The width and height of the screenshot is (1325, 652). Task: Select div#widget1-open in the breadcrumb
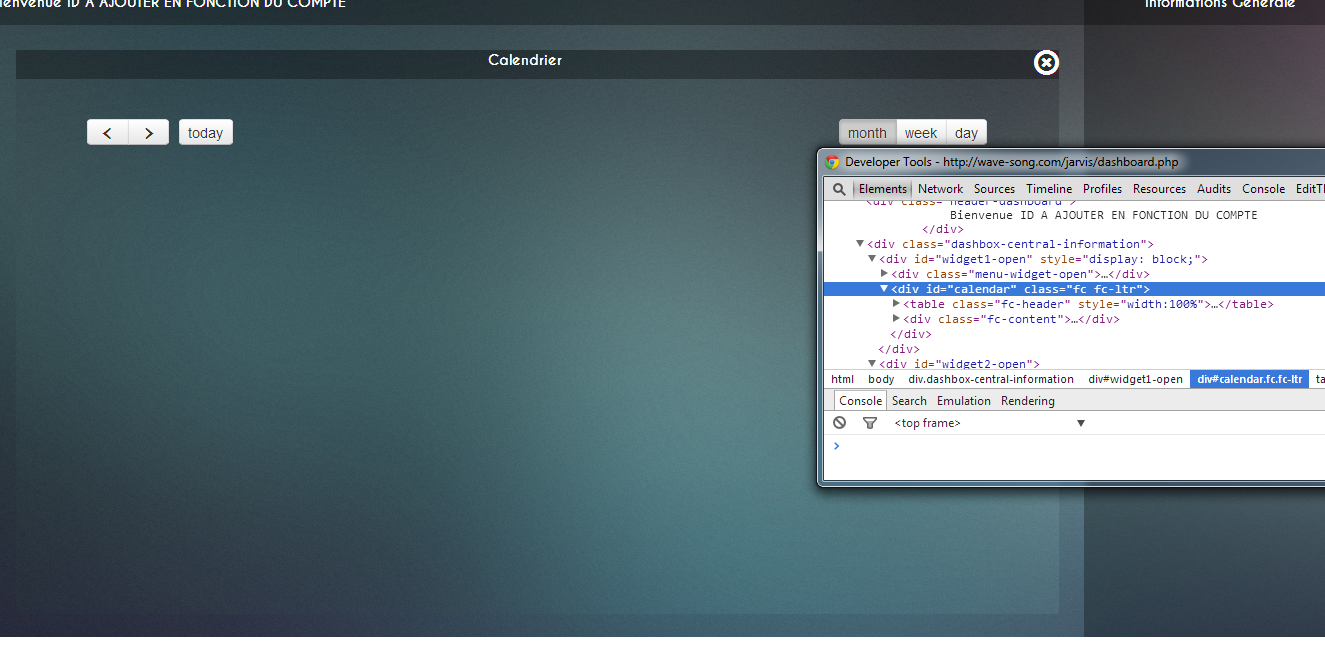coord(1135,380)
